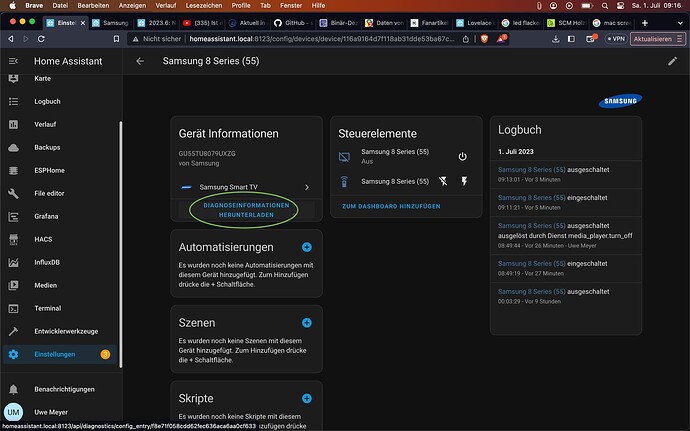Screen dimensions: 690x431
Task: Open macOS Control Center
Action: point(620,5)
